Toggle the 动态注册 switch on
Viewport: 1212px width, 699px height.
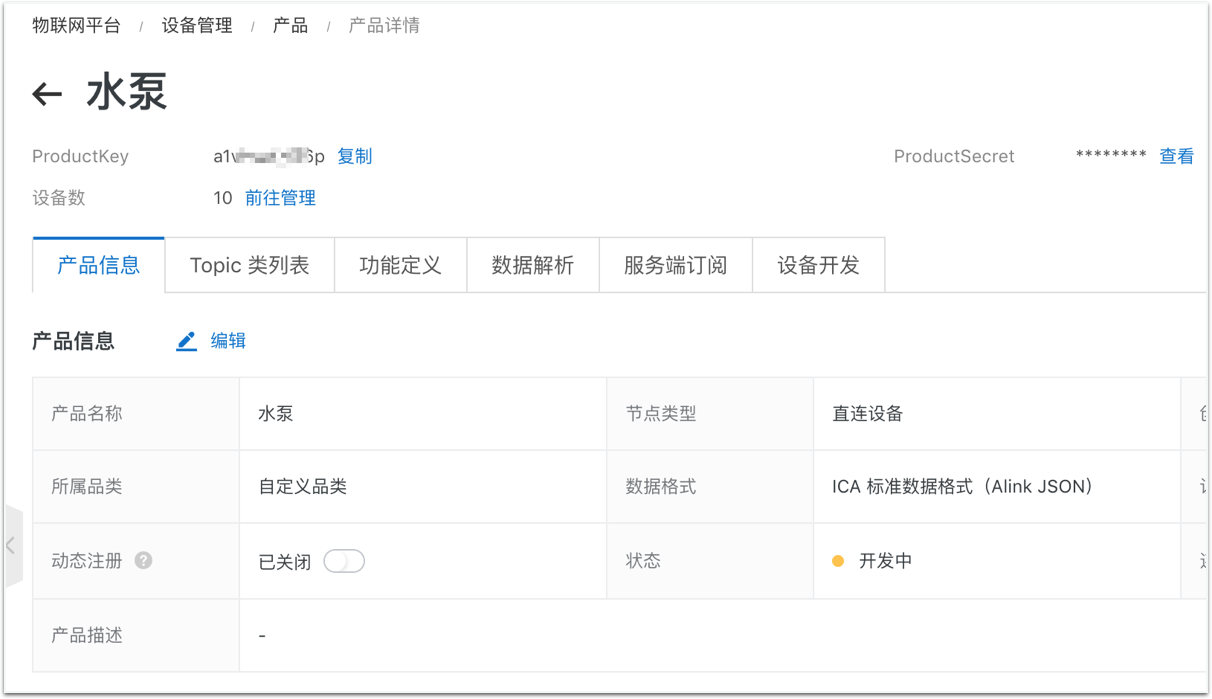(344, 561)
